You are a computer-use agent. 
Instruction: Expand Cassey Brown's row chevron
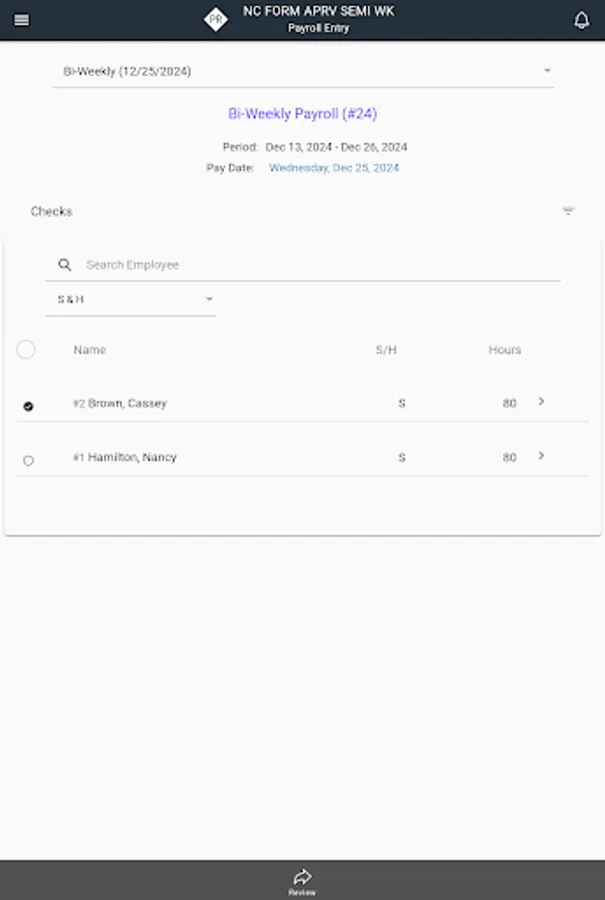pyautogui.click(x=541, y=402)
